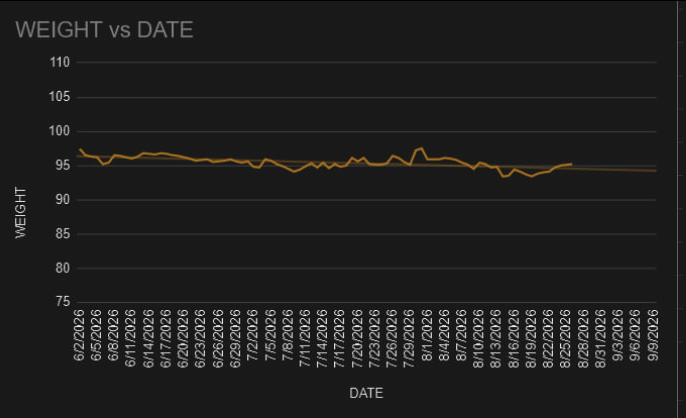Click the weight line's first data point
Screen dimensions: 686x418
tap(80, 149)
